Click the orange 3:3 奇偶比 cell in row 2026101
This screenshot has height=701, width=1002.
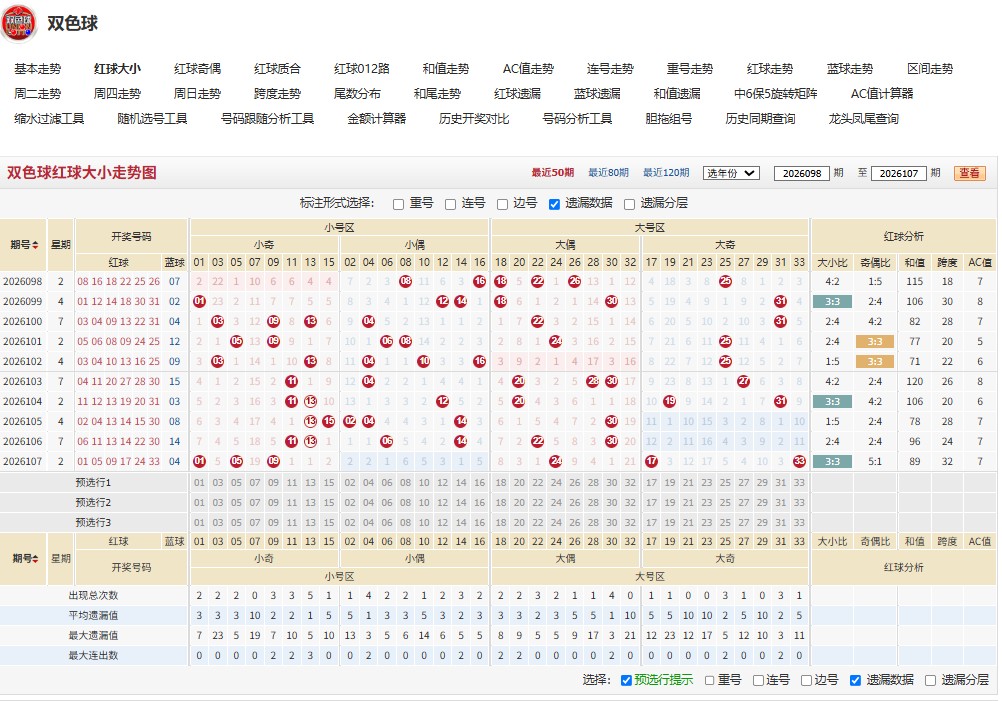[875, 342]
